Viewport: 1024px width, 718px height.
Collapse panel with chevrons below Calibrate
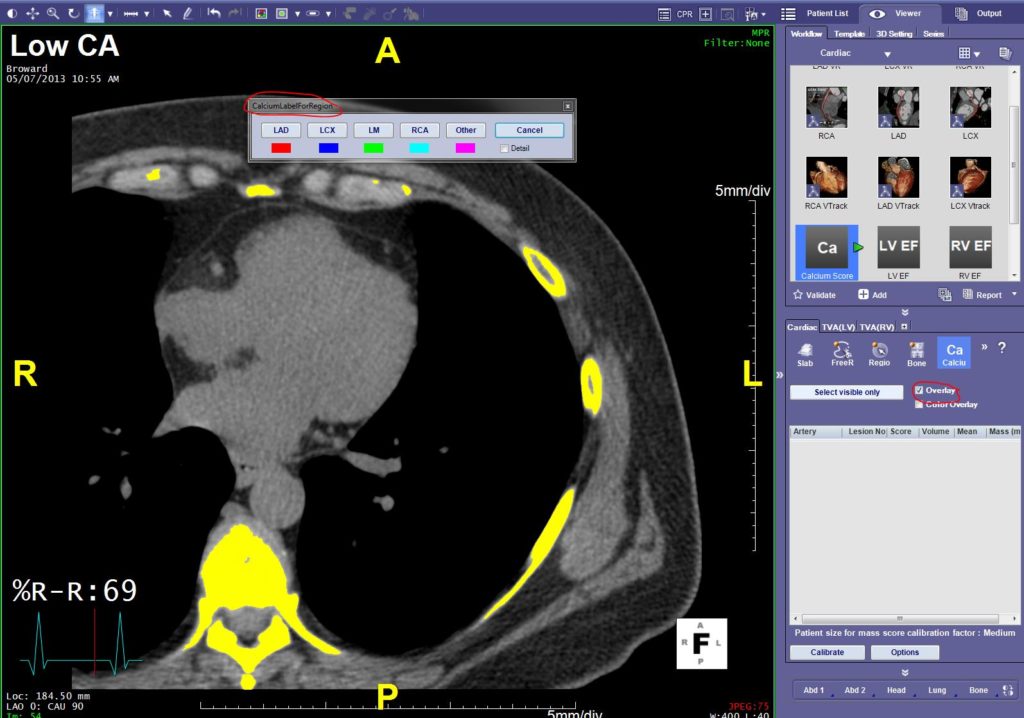(904, 672)
